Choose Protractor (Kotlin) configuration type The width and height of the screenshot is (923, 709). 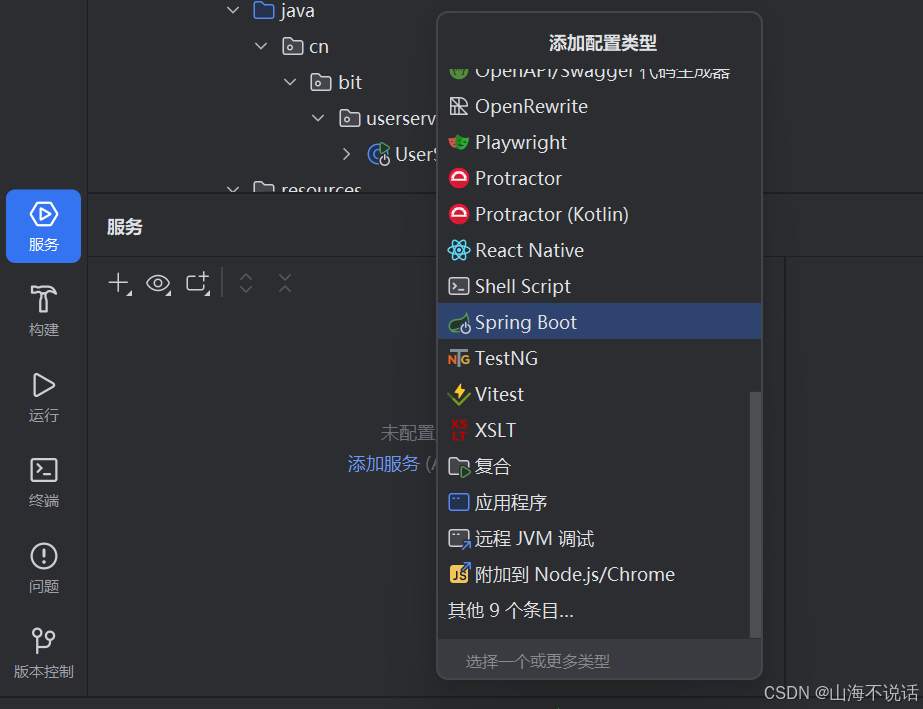tap(599, 214)
